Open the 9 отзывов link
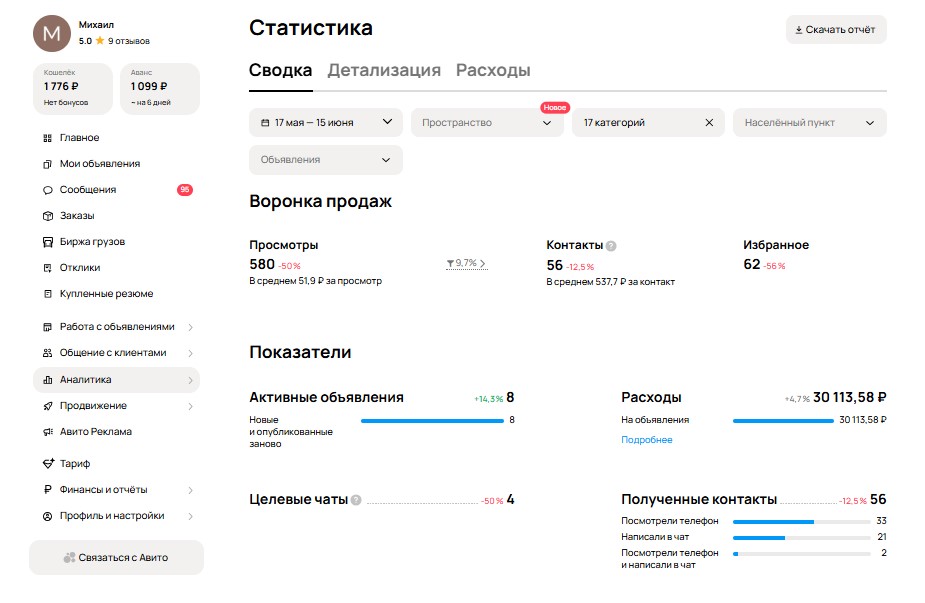Image resolution: width=925 pixels, height=603 pixels. [x=129, y=41]
